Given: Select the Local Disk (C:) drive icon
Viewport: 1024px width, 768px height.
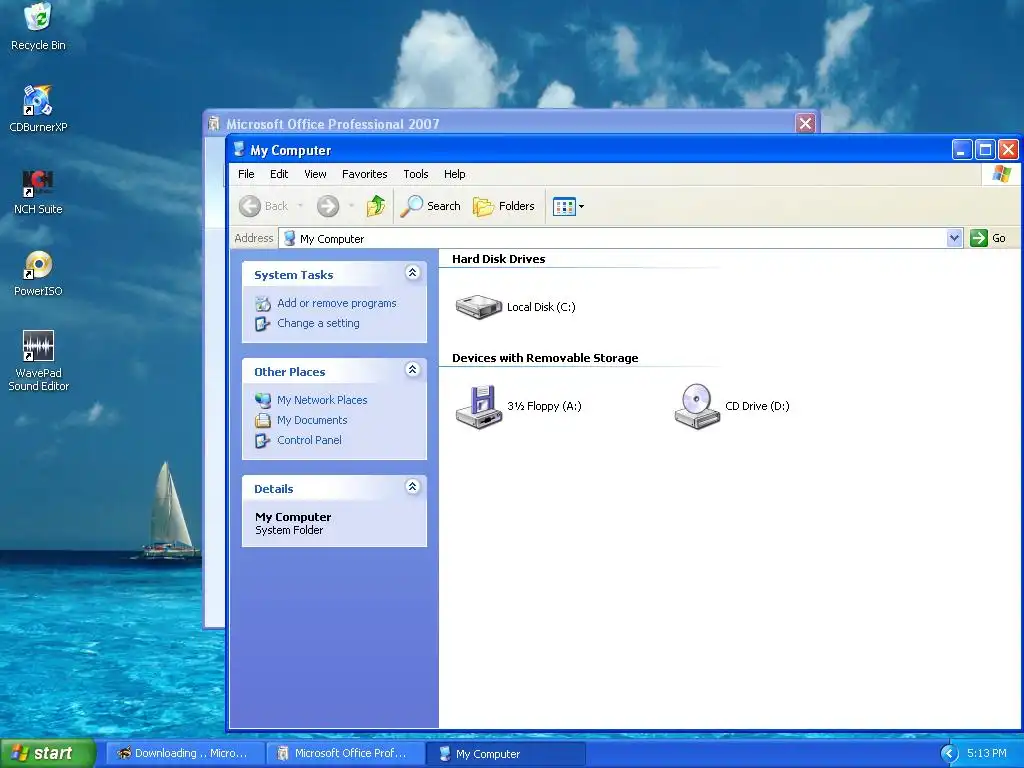Looking at the screenshot, I should [x=479, y=307].
